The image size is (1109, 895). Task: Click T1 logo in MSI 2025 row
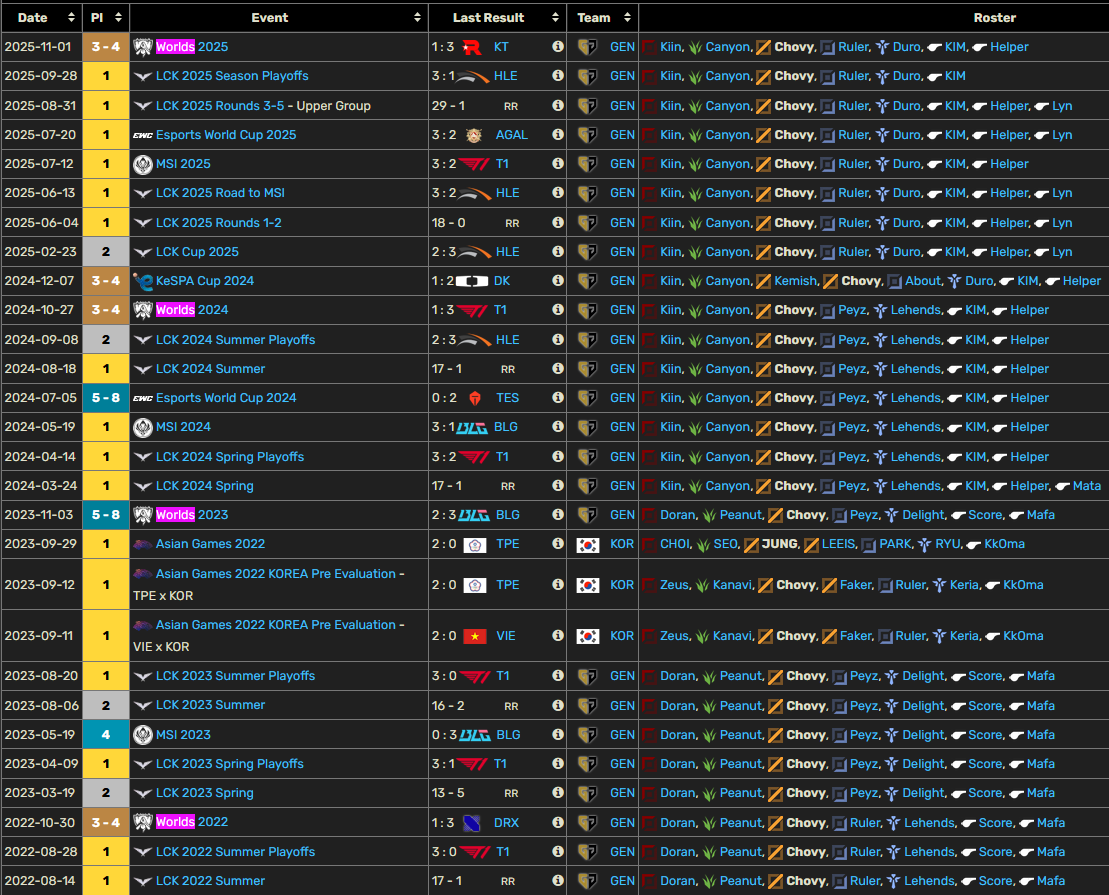pos(473,164)
